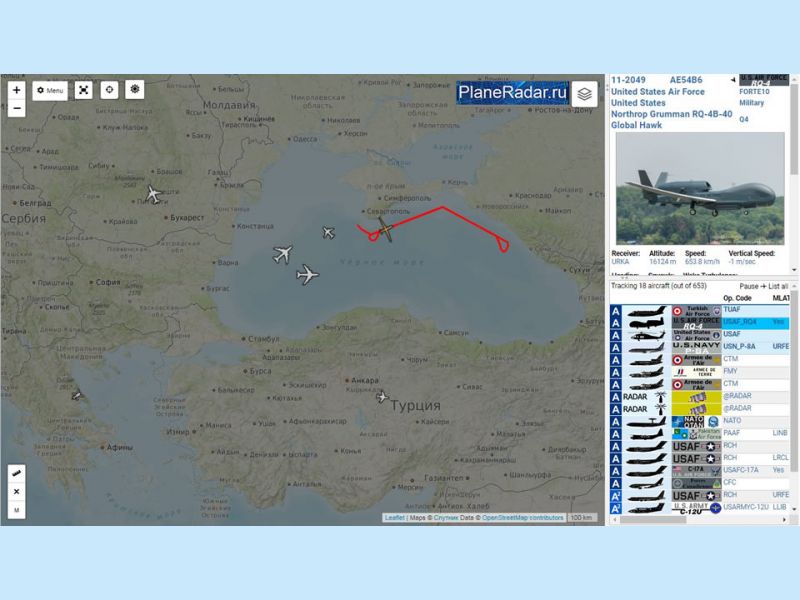Click the FORTE10 callsign
The height and width of the screenshot is (600, 800).
[754, 92]
